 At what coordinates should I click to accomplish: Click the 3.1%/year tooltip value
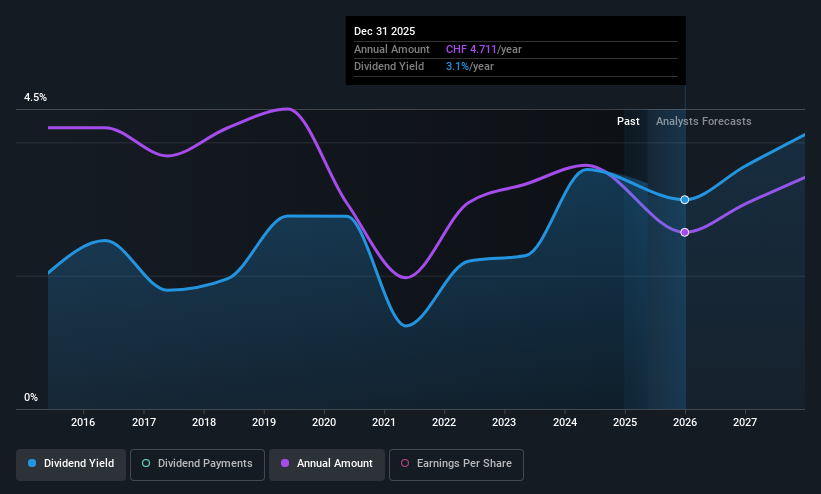[x=470, y=67]
